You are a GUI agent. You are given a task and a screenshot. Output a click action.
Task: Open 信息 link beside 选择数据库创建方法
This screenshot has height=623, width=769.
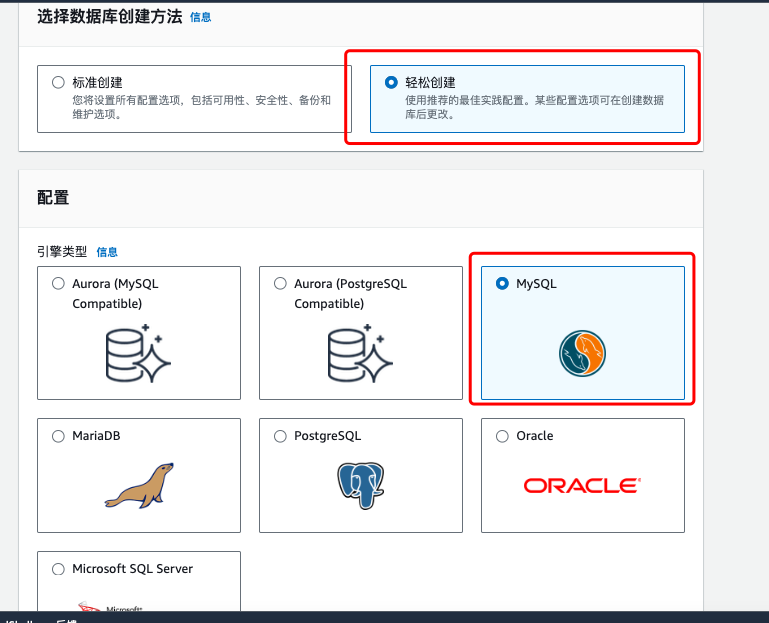tap(201, 17)
